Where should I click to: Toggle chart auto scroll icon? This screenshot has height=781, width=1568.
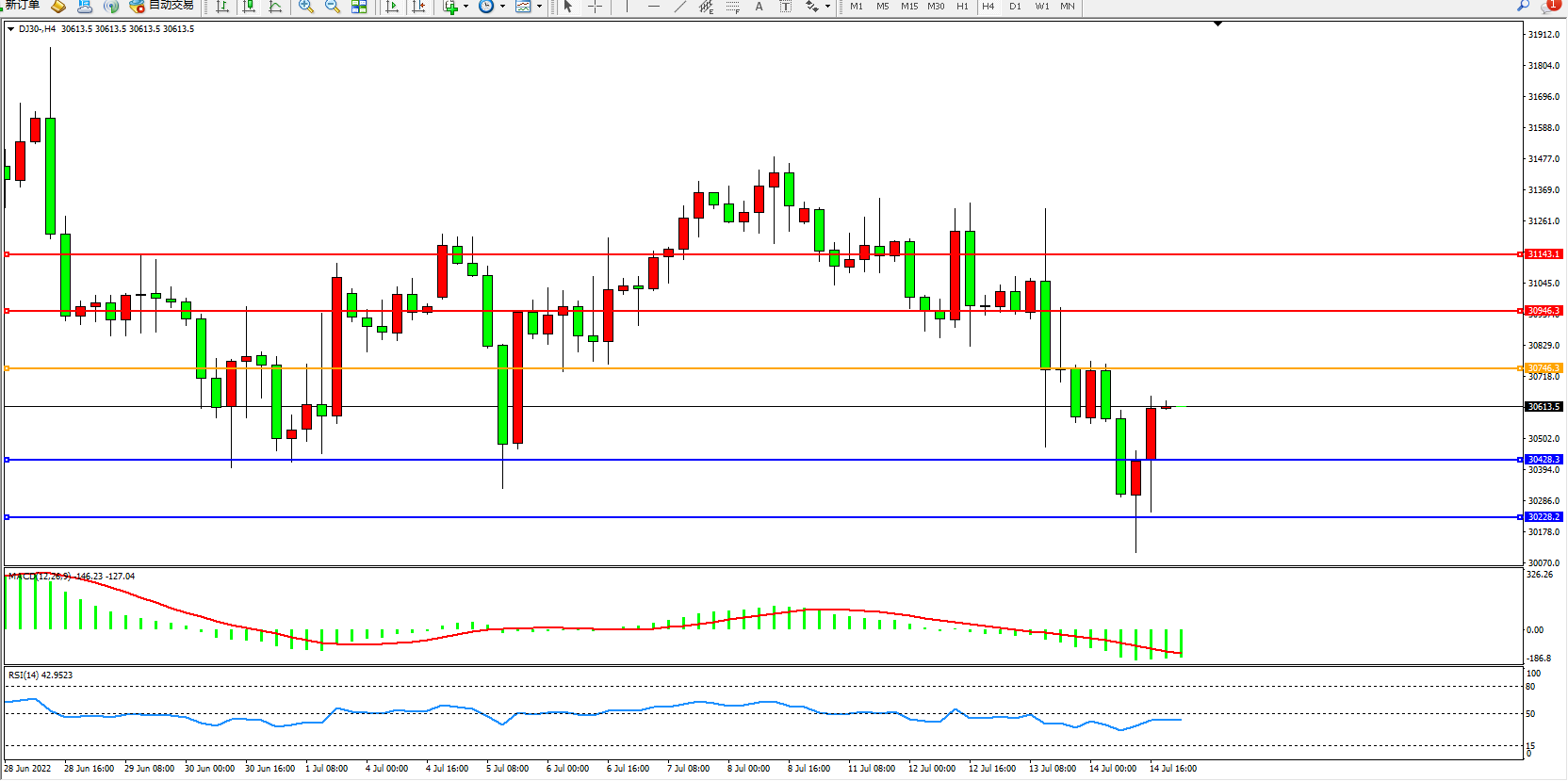click(x=393, y=7)
